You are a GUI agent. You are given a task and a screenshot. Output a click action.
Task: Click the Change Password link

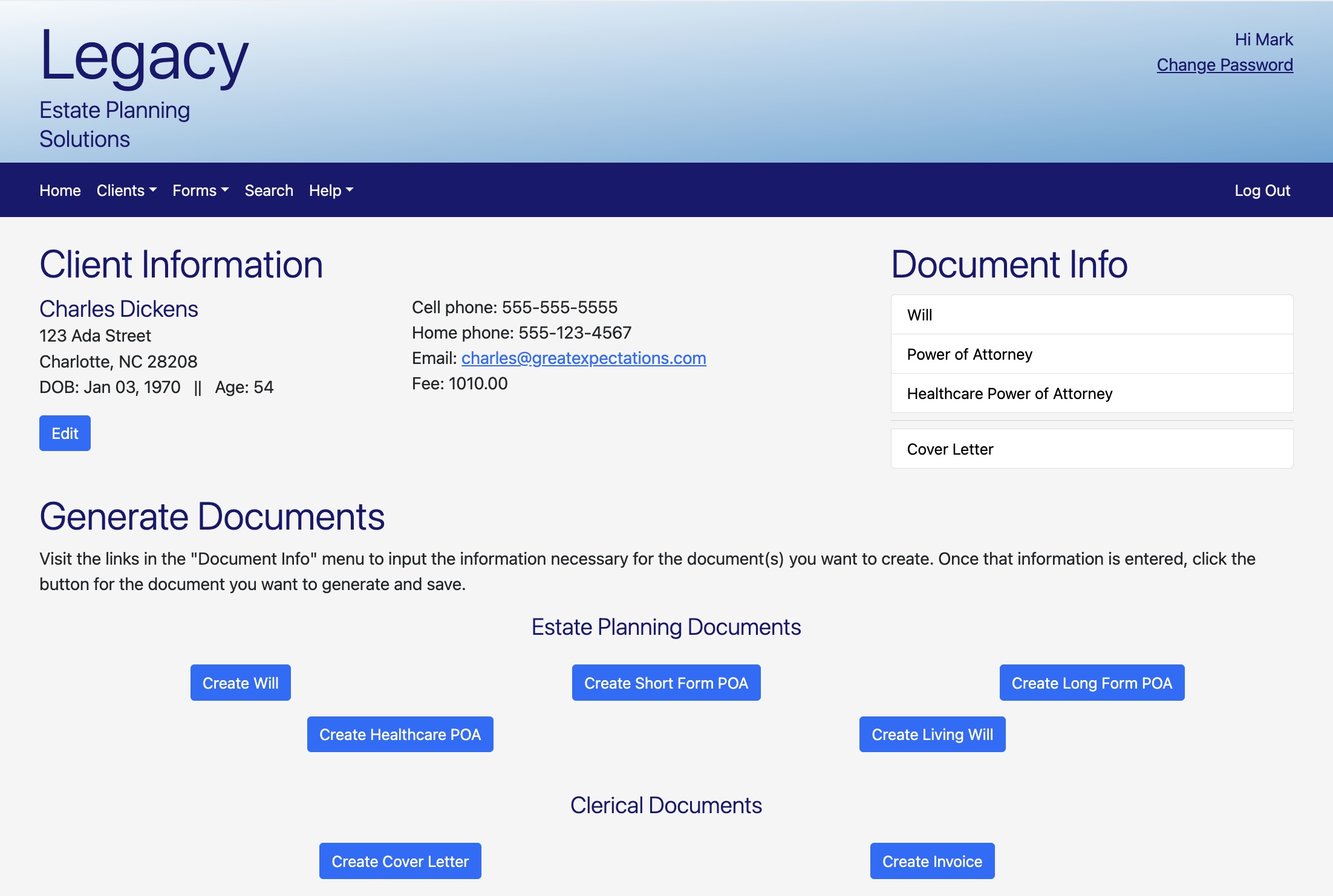click(x=1224, y=65)
